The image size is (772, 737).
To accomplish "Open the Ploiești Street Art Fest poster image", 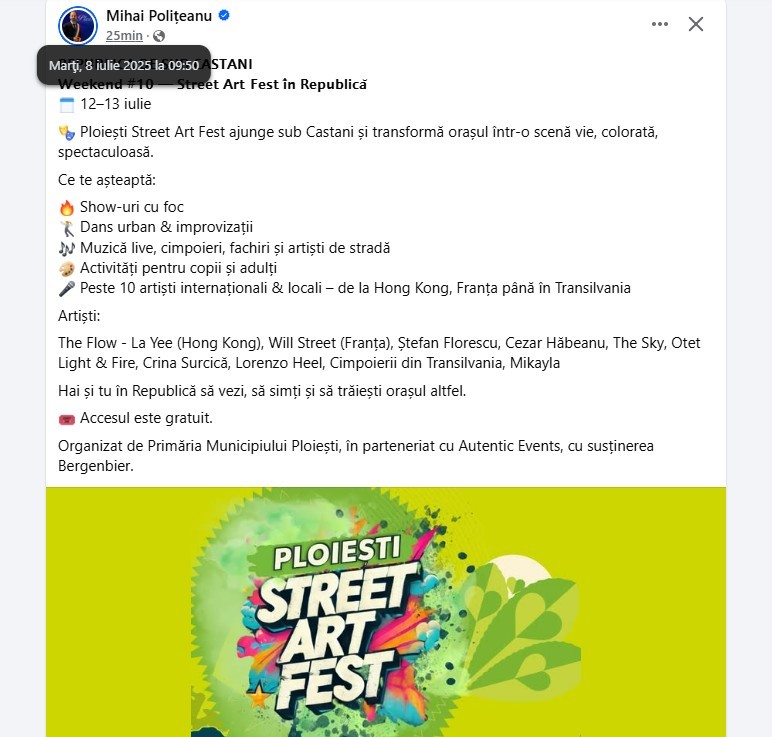I will click(386, 611).
